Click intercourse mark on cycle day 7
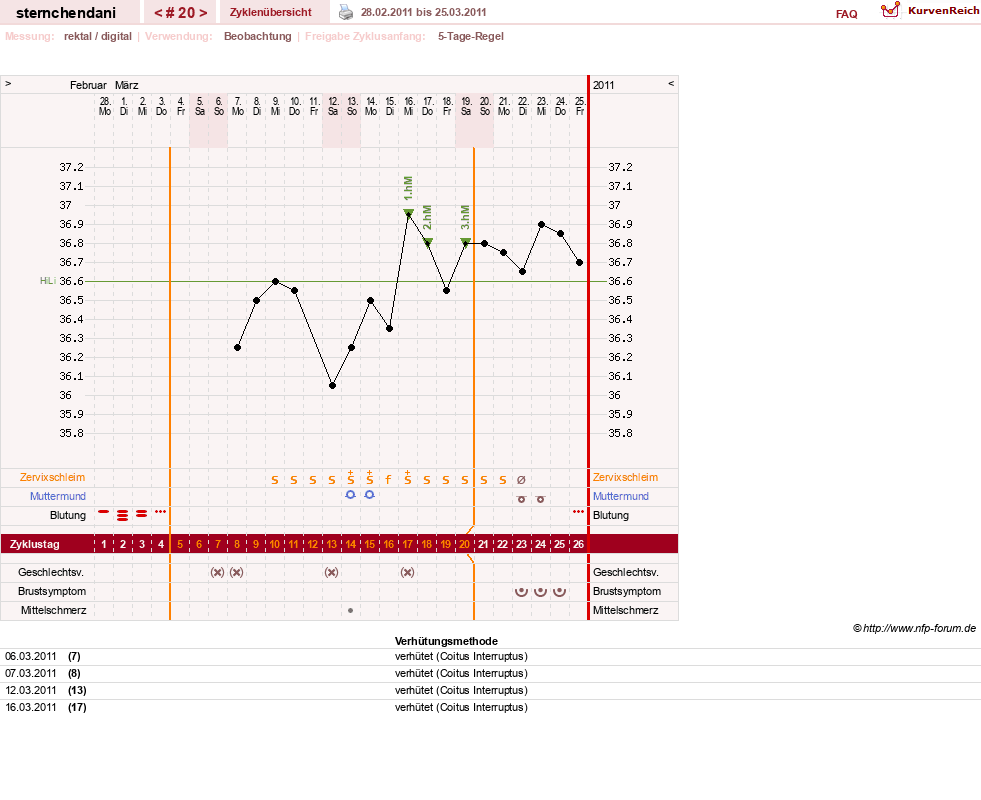This screenshot has height=800, width=981. click(x=217, y=572)
